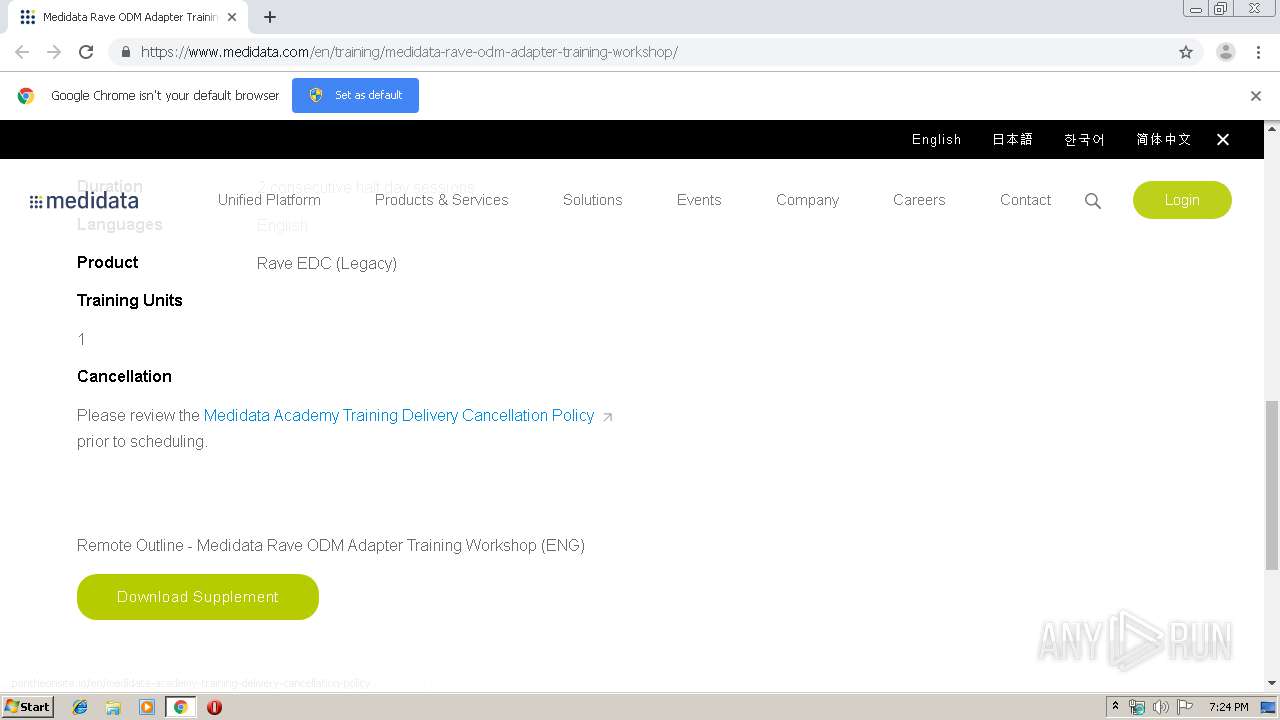Open the Unified Platform menu
The height and width of the screenshot is (720, 1280).
(269, 200)
